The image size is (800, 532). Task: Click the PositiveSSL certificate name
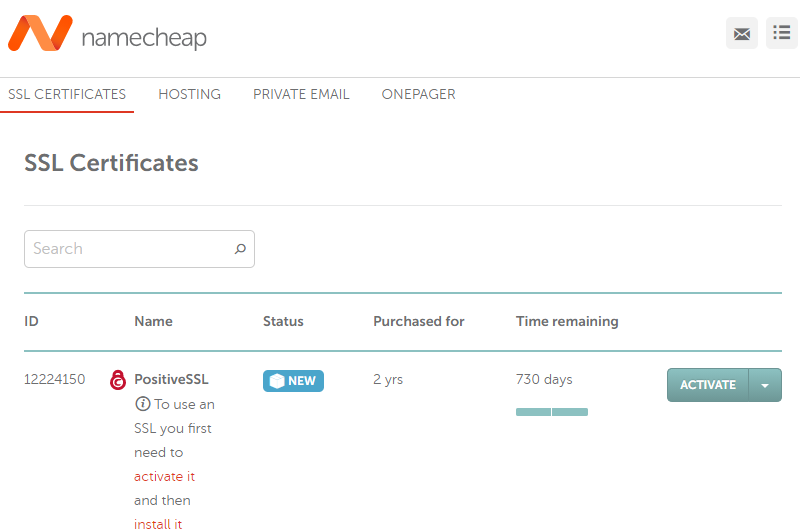[x=171, y=380]
